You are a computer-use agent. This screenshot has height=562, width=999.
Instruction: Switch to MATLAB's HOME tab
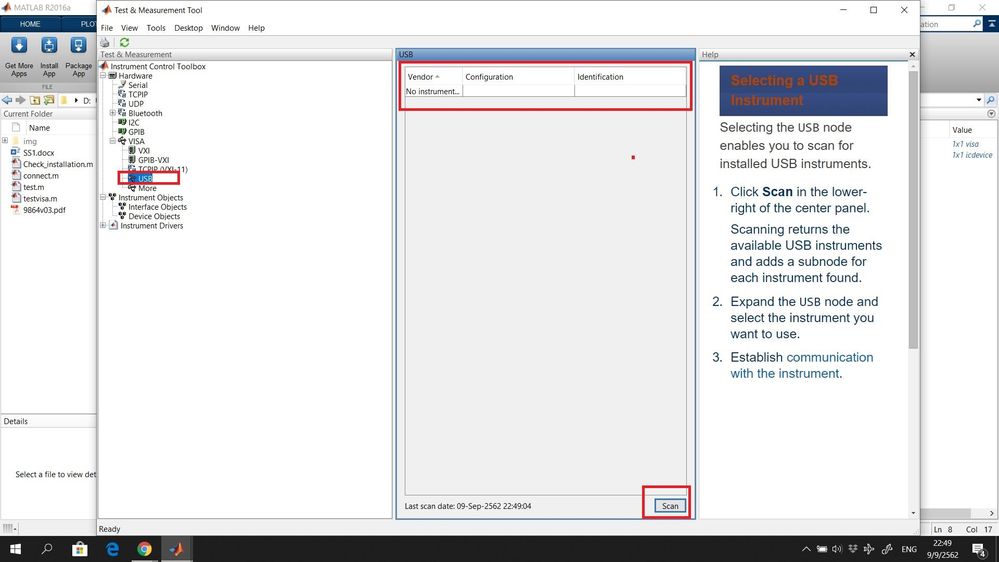click(30, 24)
